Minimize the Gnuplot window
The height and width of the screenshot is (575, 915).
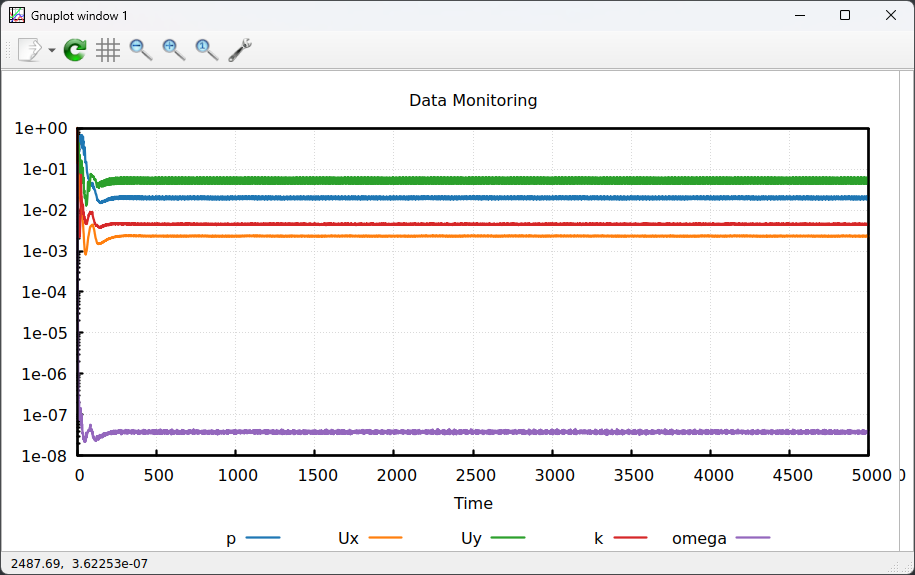[x=799, y=15]
